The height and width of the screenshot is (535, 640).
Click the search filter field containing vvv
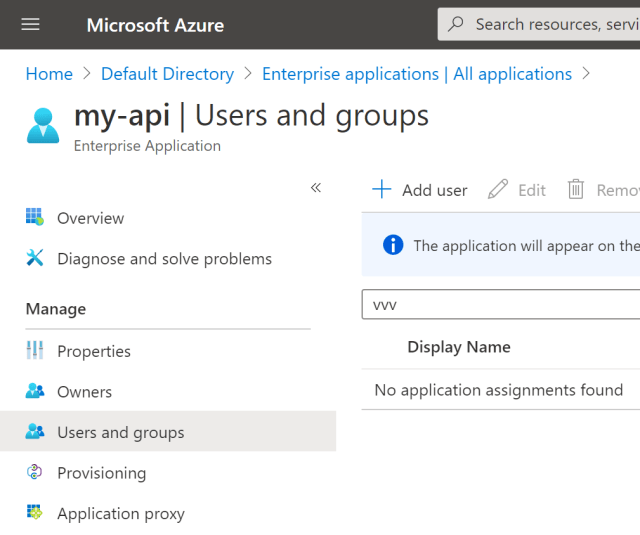(x=500, y=305)
